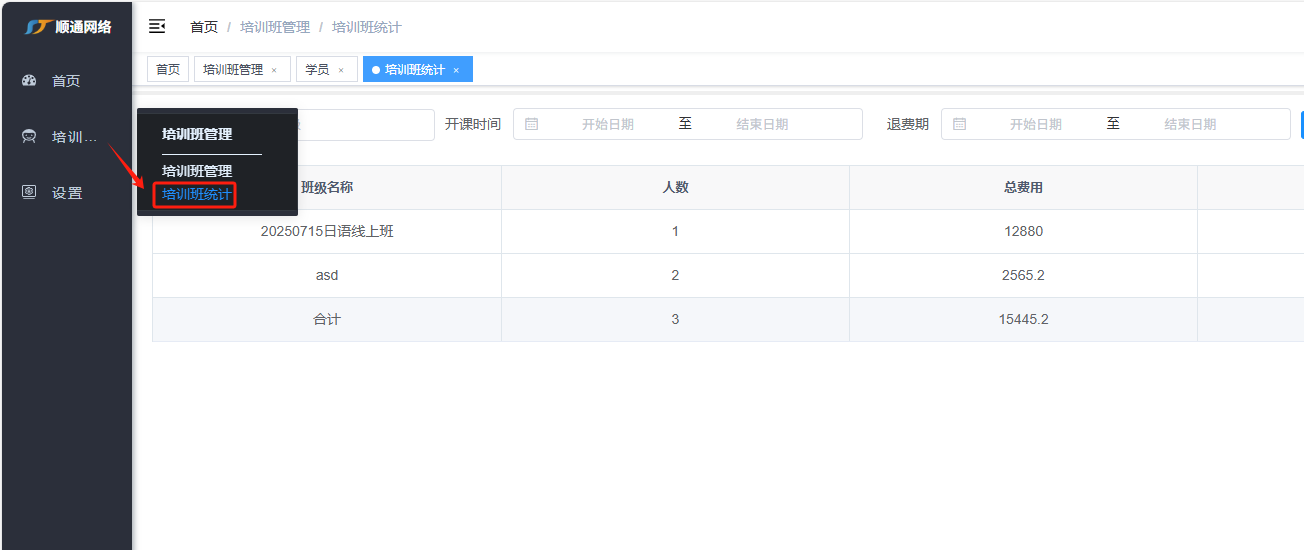Screen dimensions: 1304x550
Task: Click 退费期 结束日期 field
Action: click(1191, 124)
